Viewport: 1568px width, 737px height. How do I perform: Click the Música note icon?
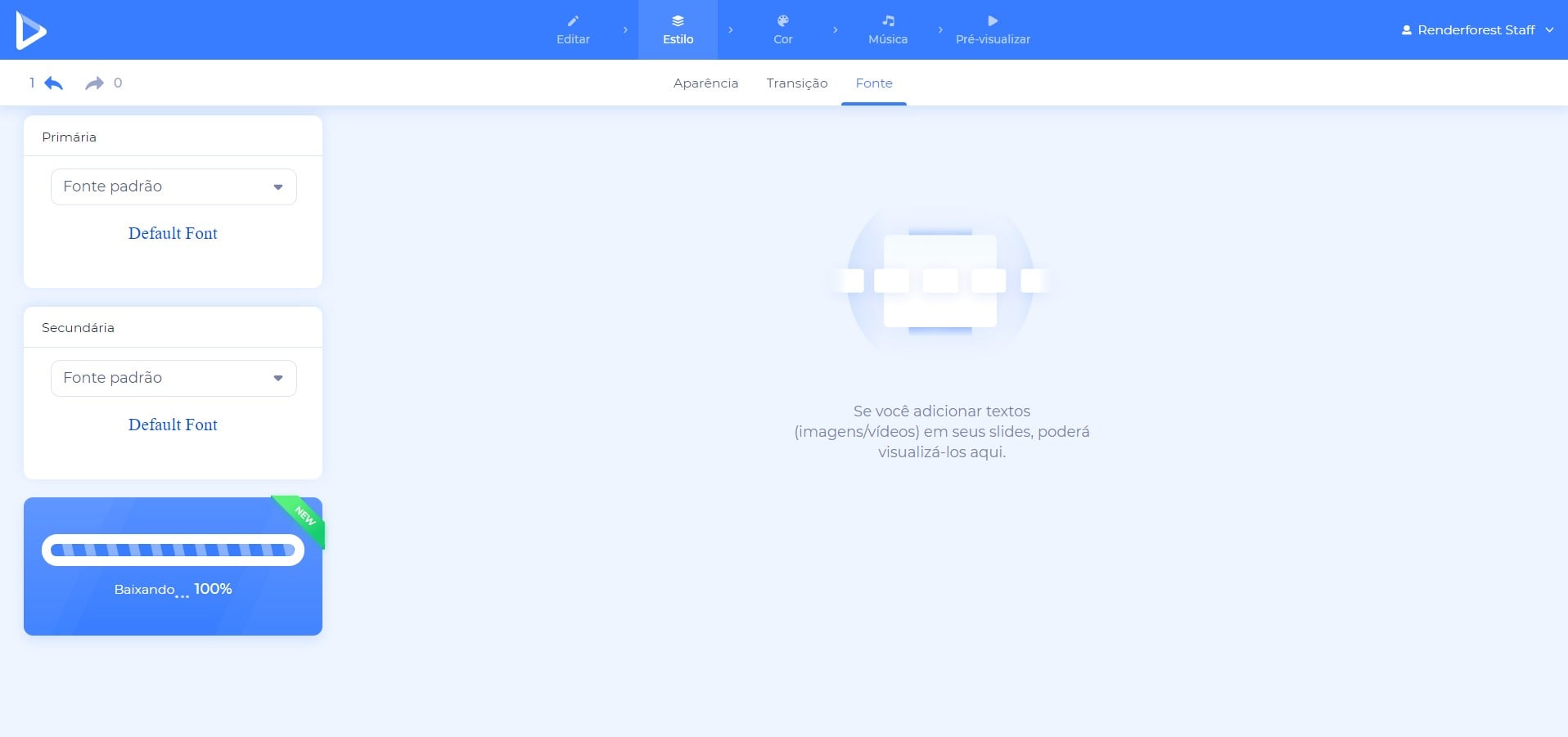click(888, 20)
